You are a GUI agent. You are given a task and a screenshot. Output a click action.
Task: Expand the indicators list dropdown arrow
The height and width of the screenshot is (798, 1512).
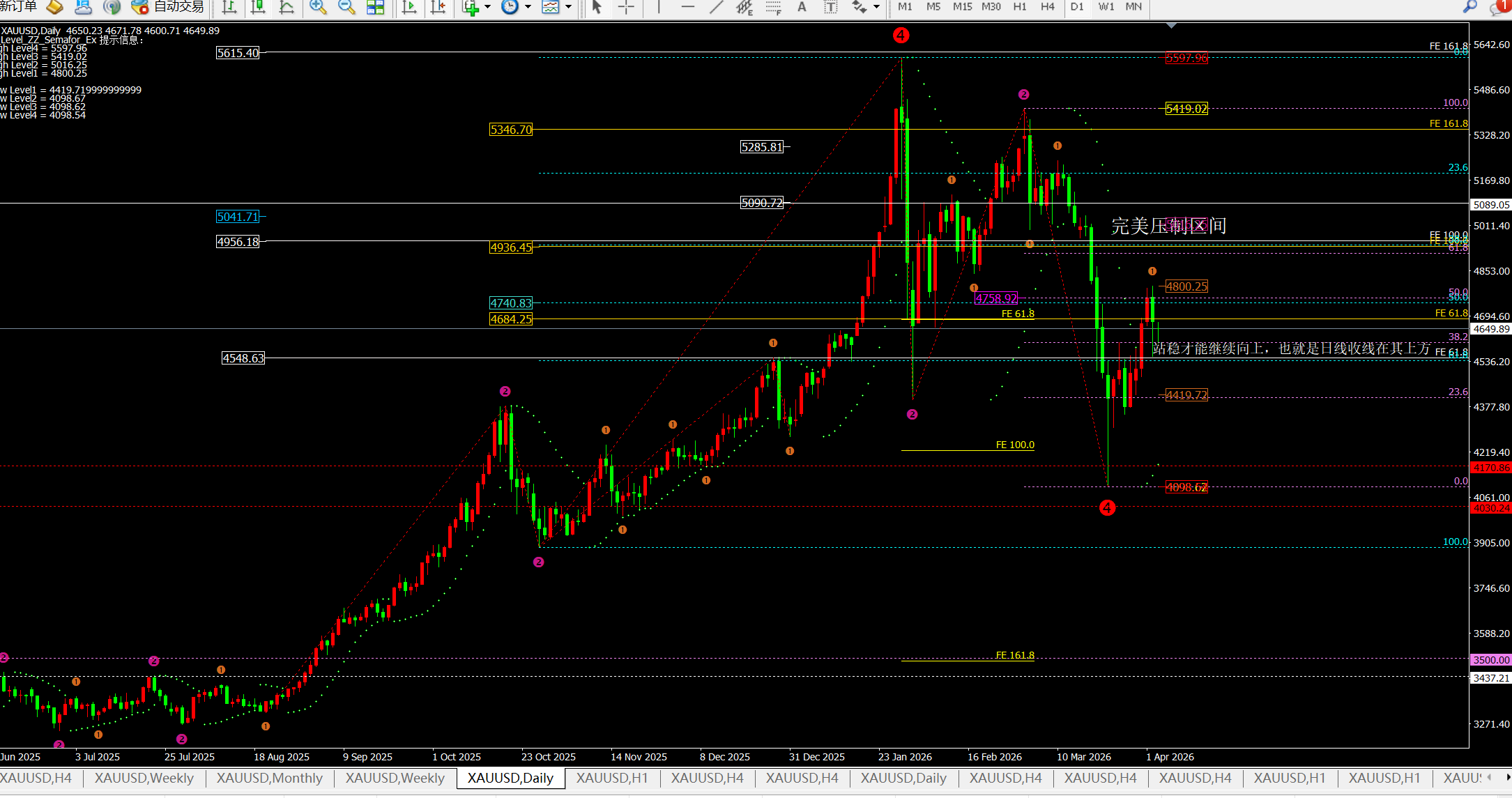point(487,7)
